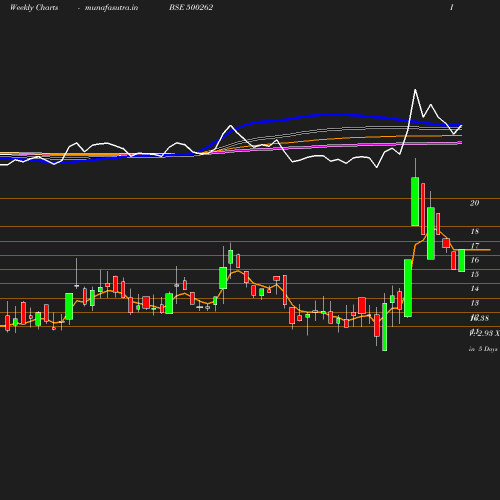This screenshot has height=500, width=500.
Task: Click the last green candle of the chart
Action: (462, 261)
